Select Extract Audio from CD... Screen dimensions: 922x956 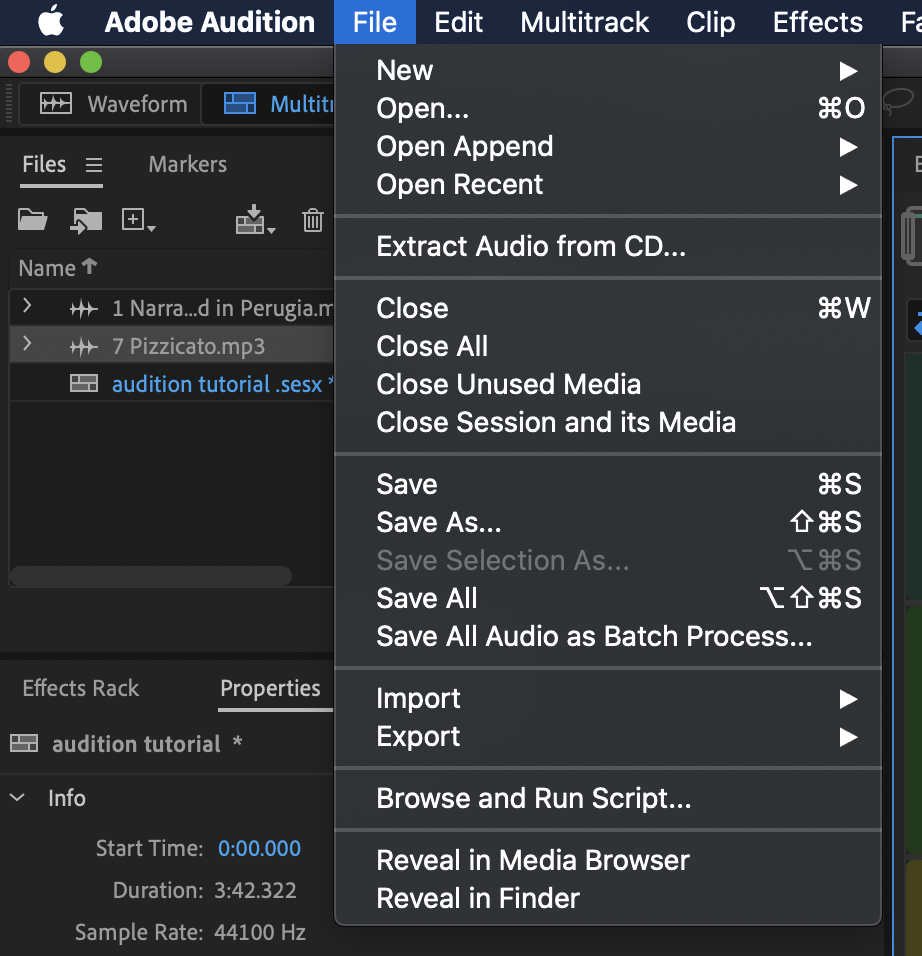608,247
